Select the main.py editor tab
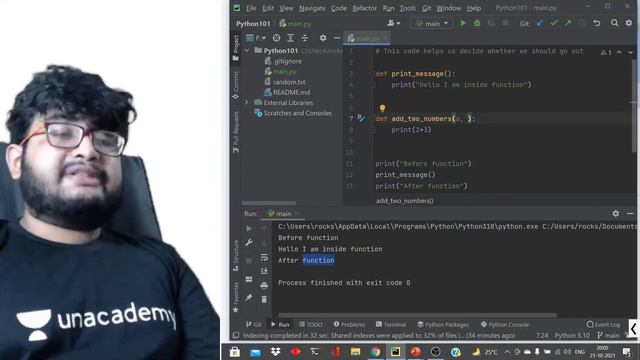640x360 pixels. pyautogui.click(x=367, y=38)
